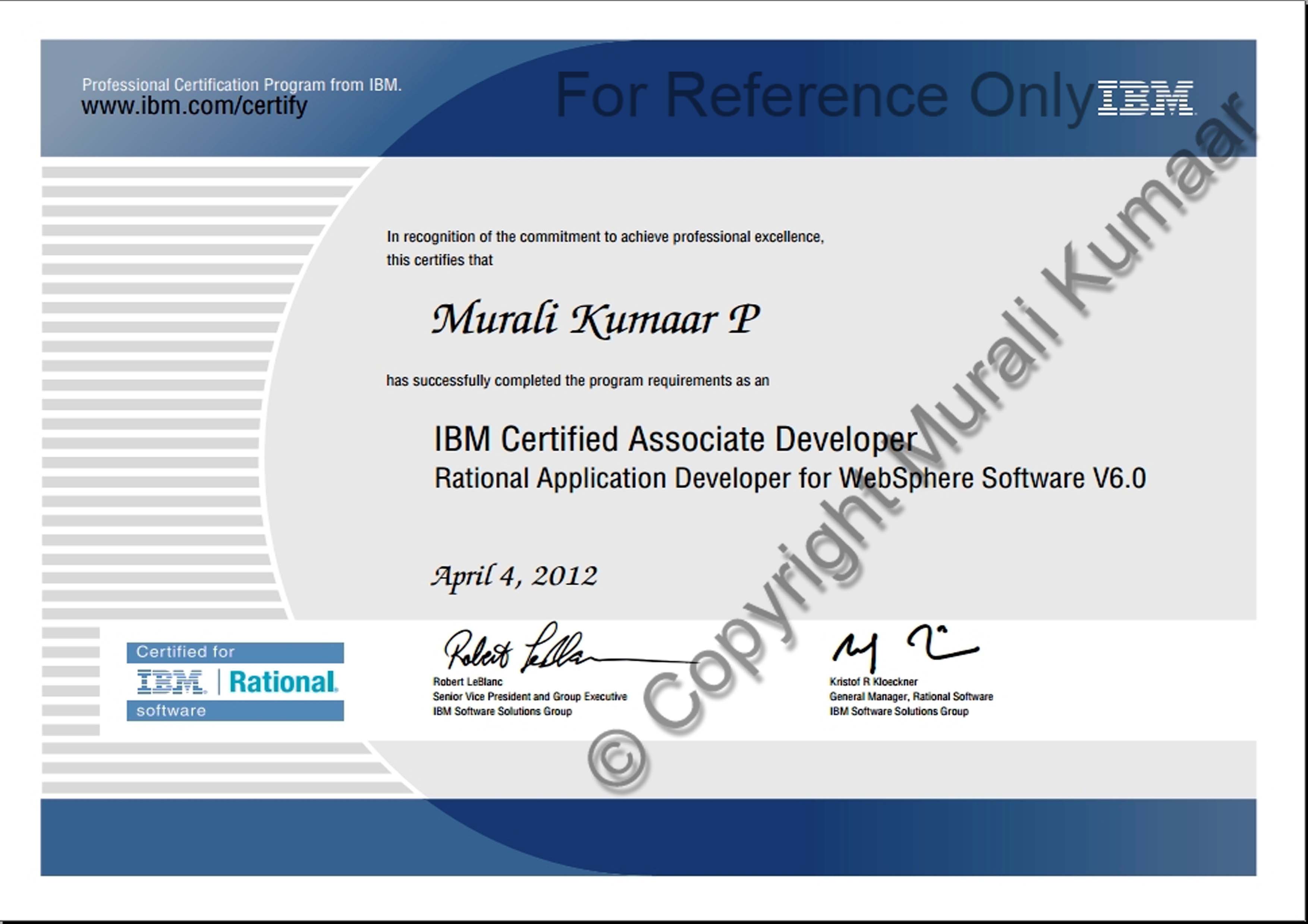
Task: Open the www.ibm.com/certify link
Action: (x=194, y=106)
